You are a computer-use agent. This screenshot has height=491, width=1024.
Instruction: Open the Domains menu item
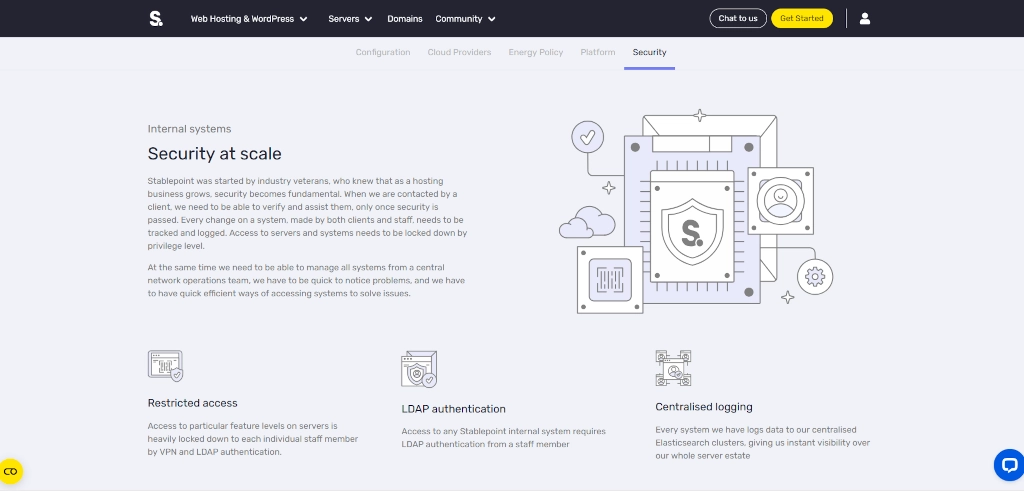click(405, 19)
